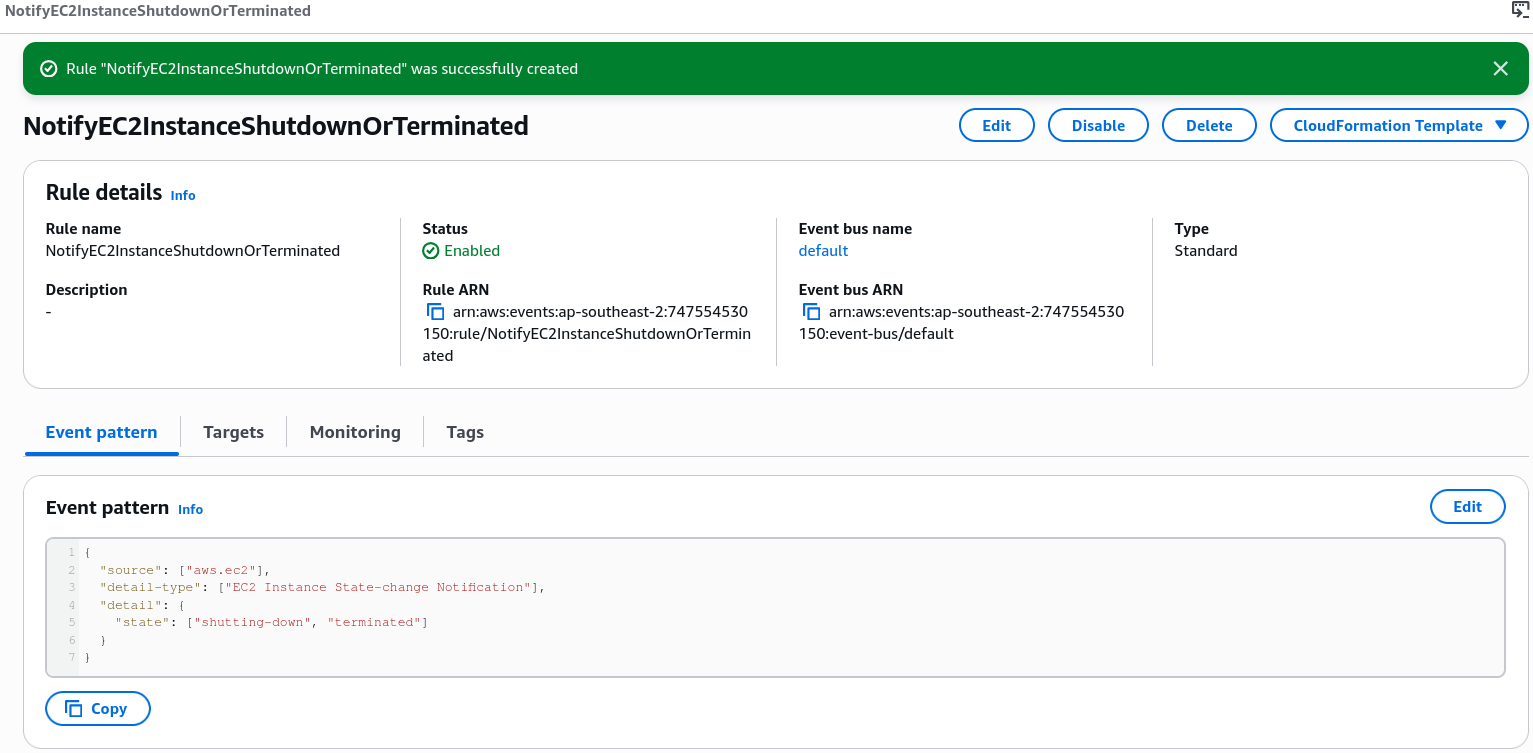Click the Edit button beside the rule title
Viewport: 1533px width, 753px height.
click(997, 126)
